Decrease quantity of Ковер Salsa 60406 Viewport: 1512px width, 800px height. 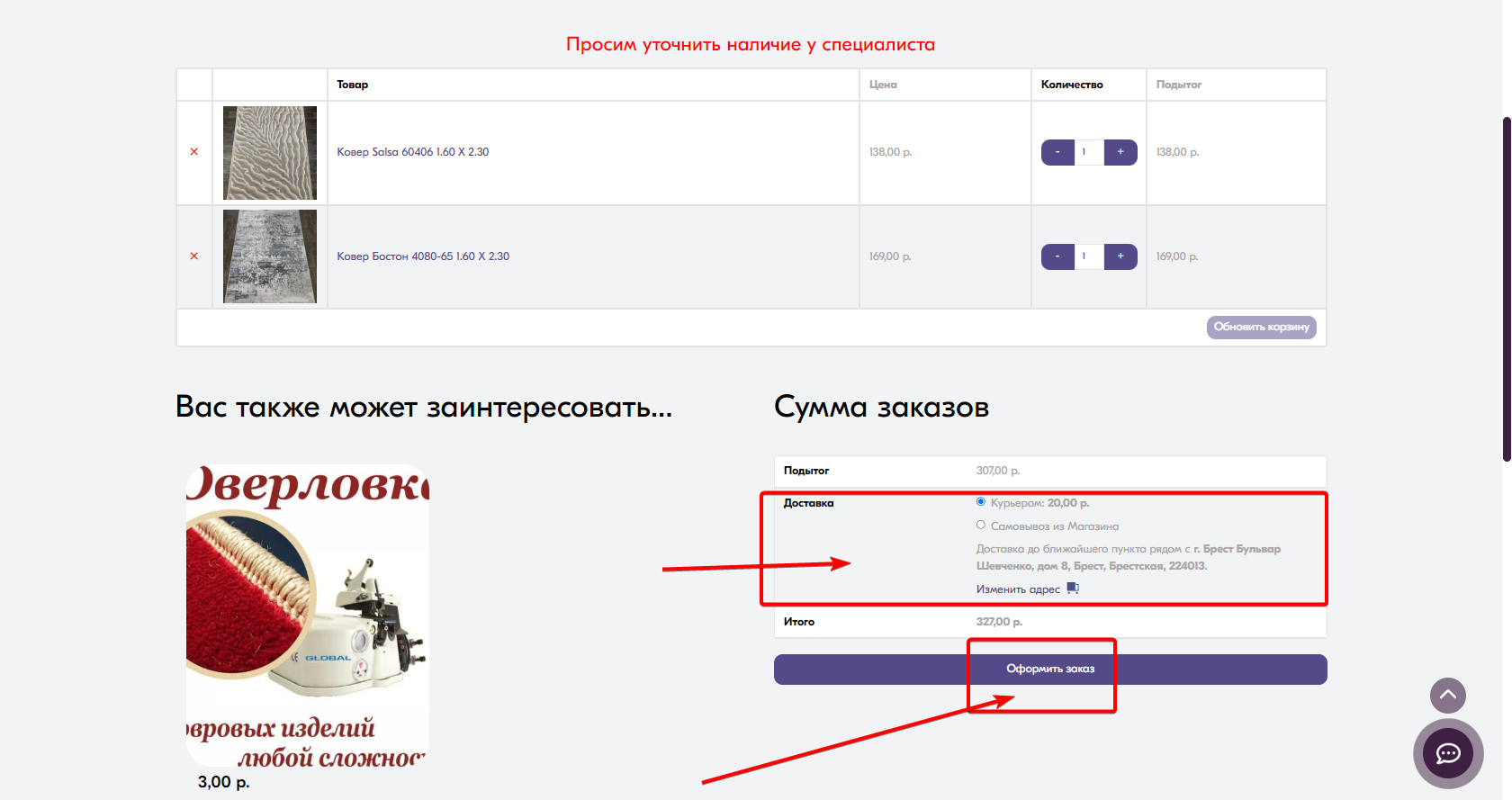[x=1057, y=152]
